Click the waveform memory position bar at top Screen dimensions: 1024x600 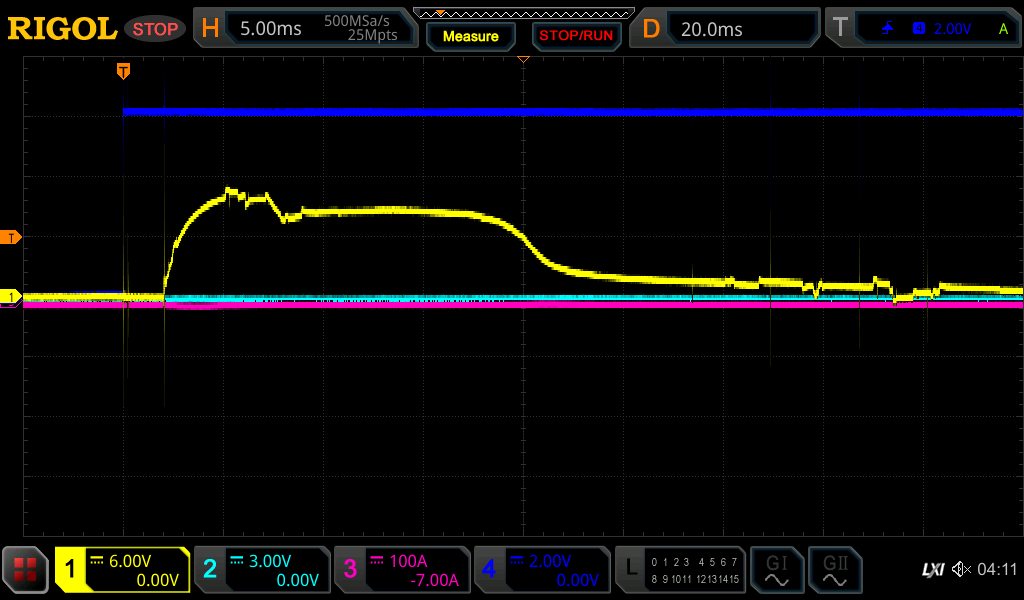pyautogui.click(x=523, y=13)
